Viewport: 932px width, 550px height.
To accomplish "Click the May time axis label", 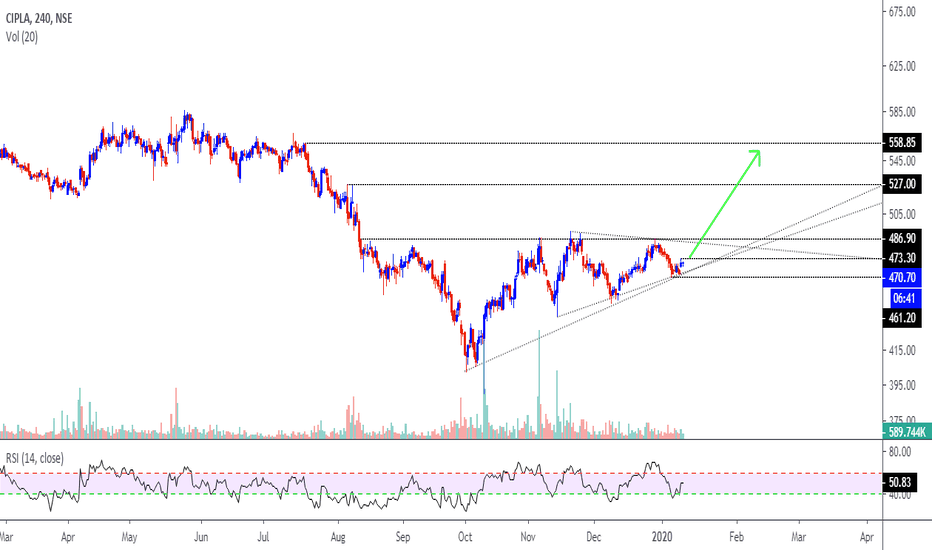I will pyautogui.click(x=129, y=537).
